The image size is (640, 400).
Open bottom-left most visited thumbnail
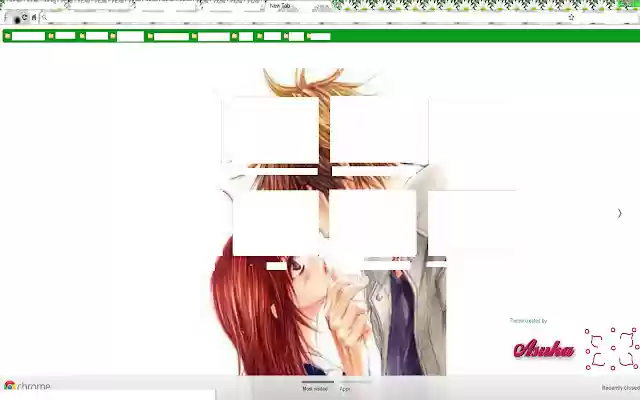(276, 223)
